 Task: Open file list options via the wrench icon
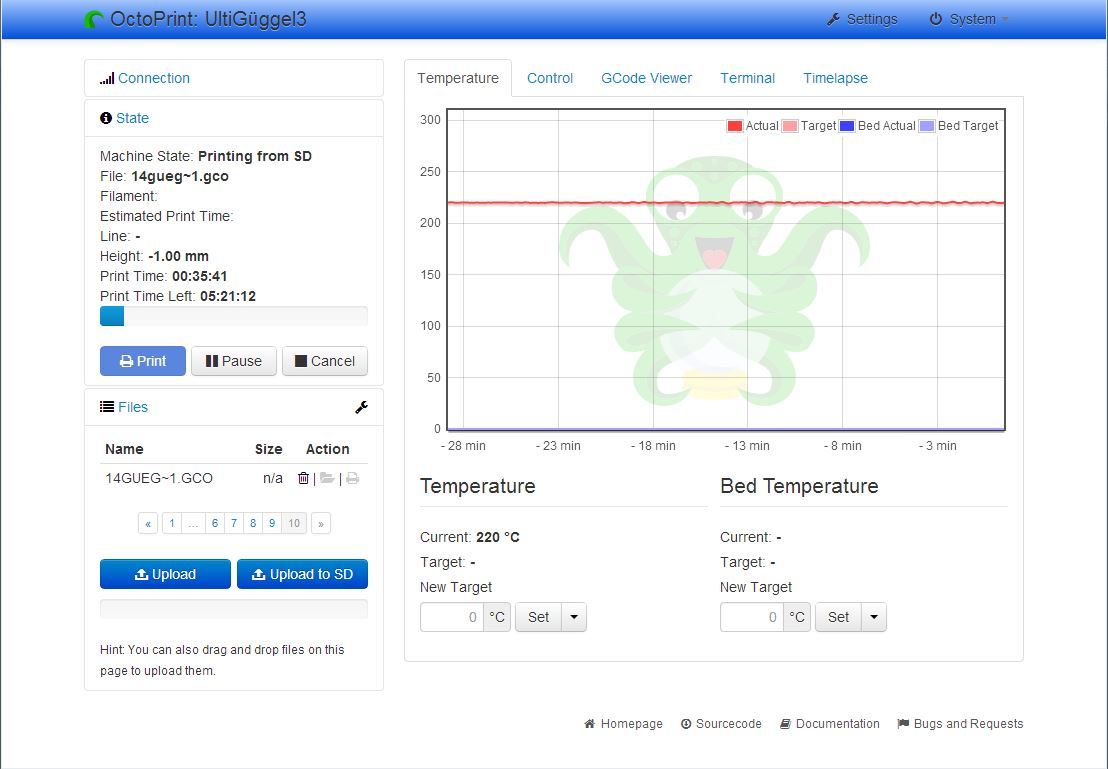(x=361, y=407)
